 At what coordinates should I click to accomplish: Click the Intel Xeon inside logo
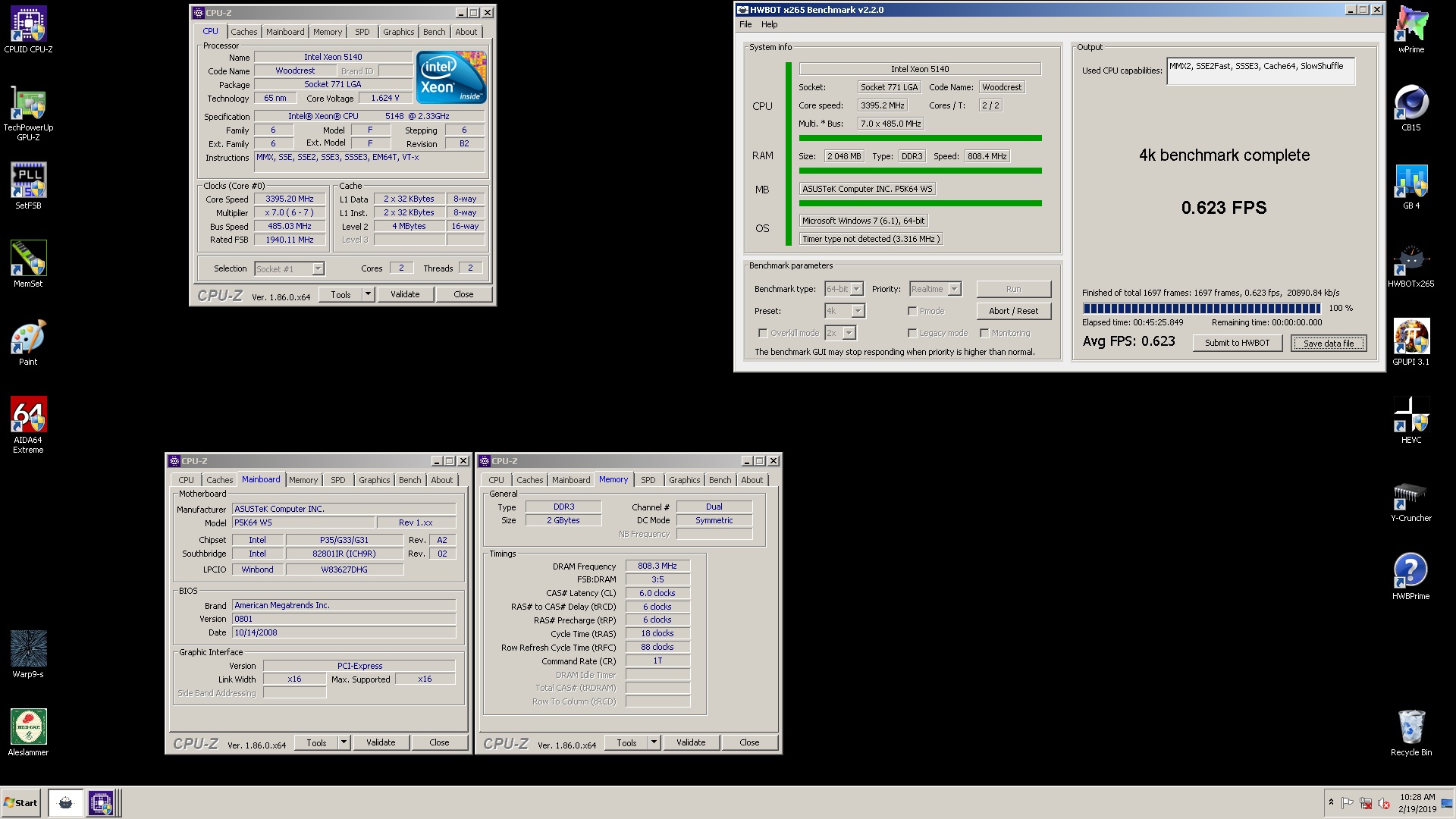[451, 77]
